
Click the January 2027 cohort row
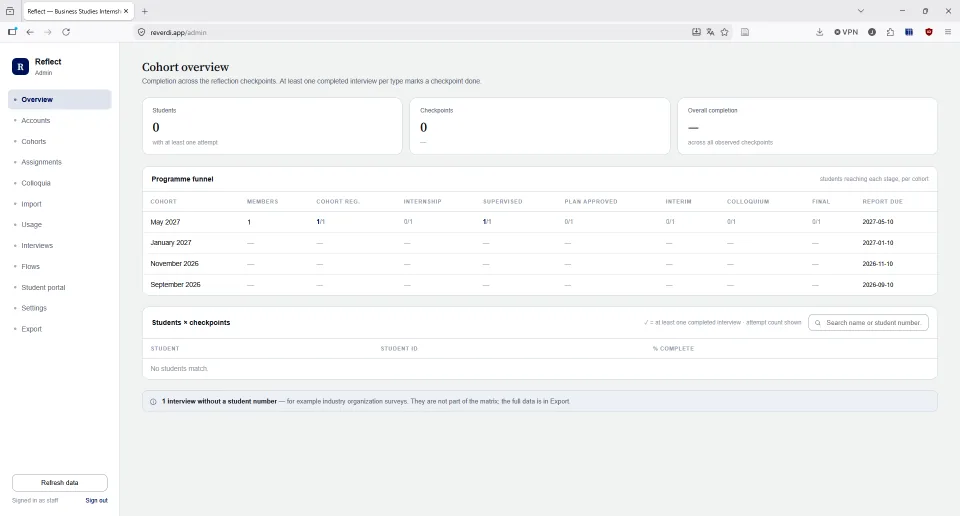pos(539,242)
